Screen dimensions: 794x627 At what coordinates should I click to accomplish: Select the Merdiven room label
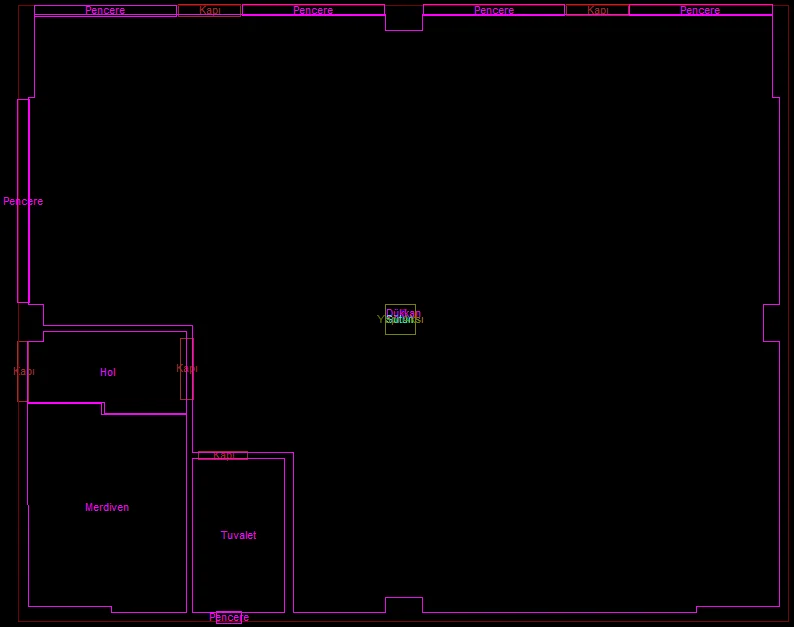tap(107, 507)
